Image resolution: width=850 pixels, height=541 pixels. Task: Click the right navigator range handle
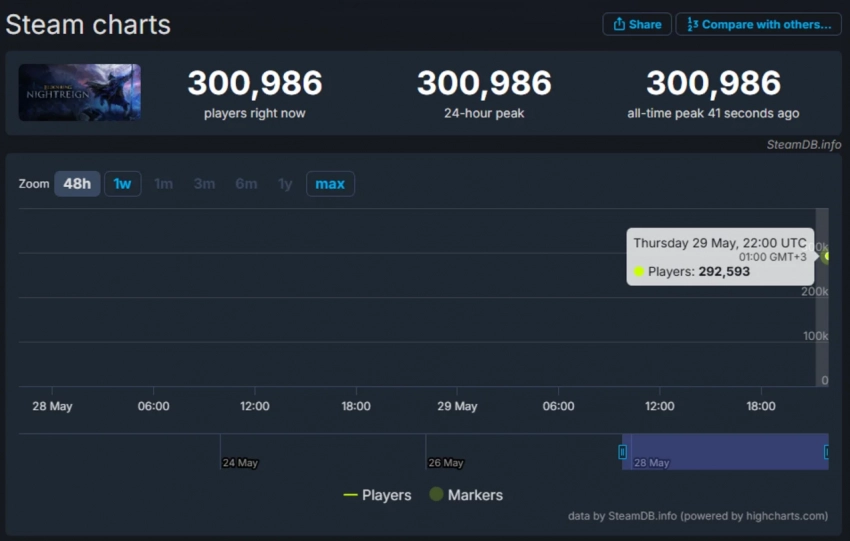pyautogui.click(x=826, y=452)
